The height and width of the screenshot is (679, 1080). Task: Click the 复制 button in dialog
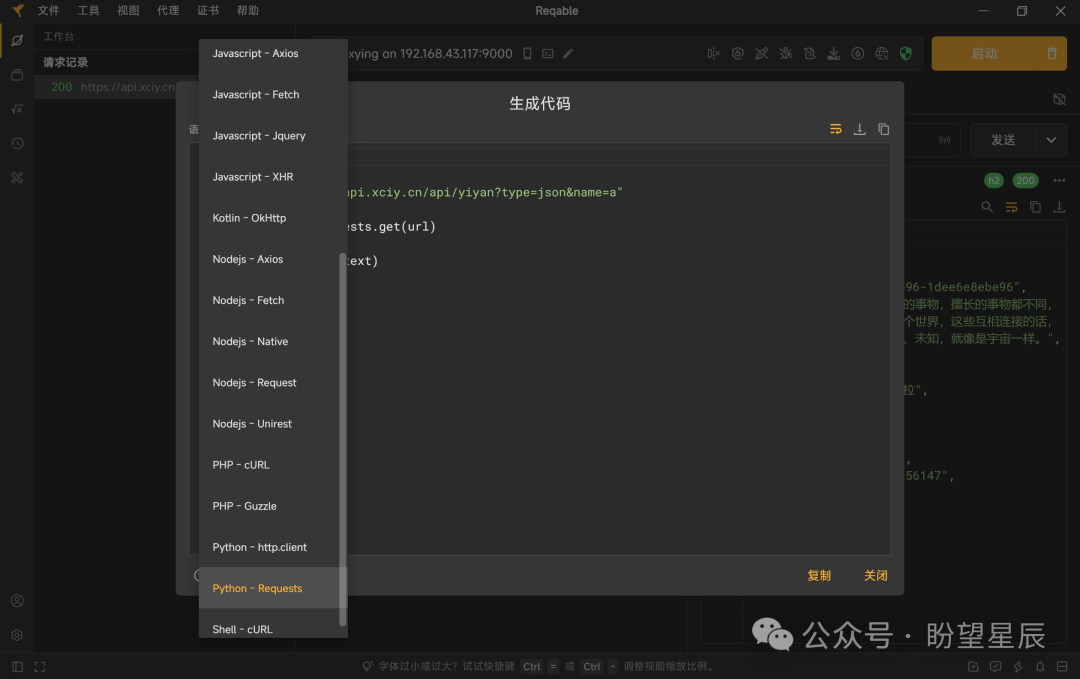point(819,576)
